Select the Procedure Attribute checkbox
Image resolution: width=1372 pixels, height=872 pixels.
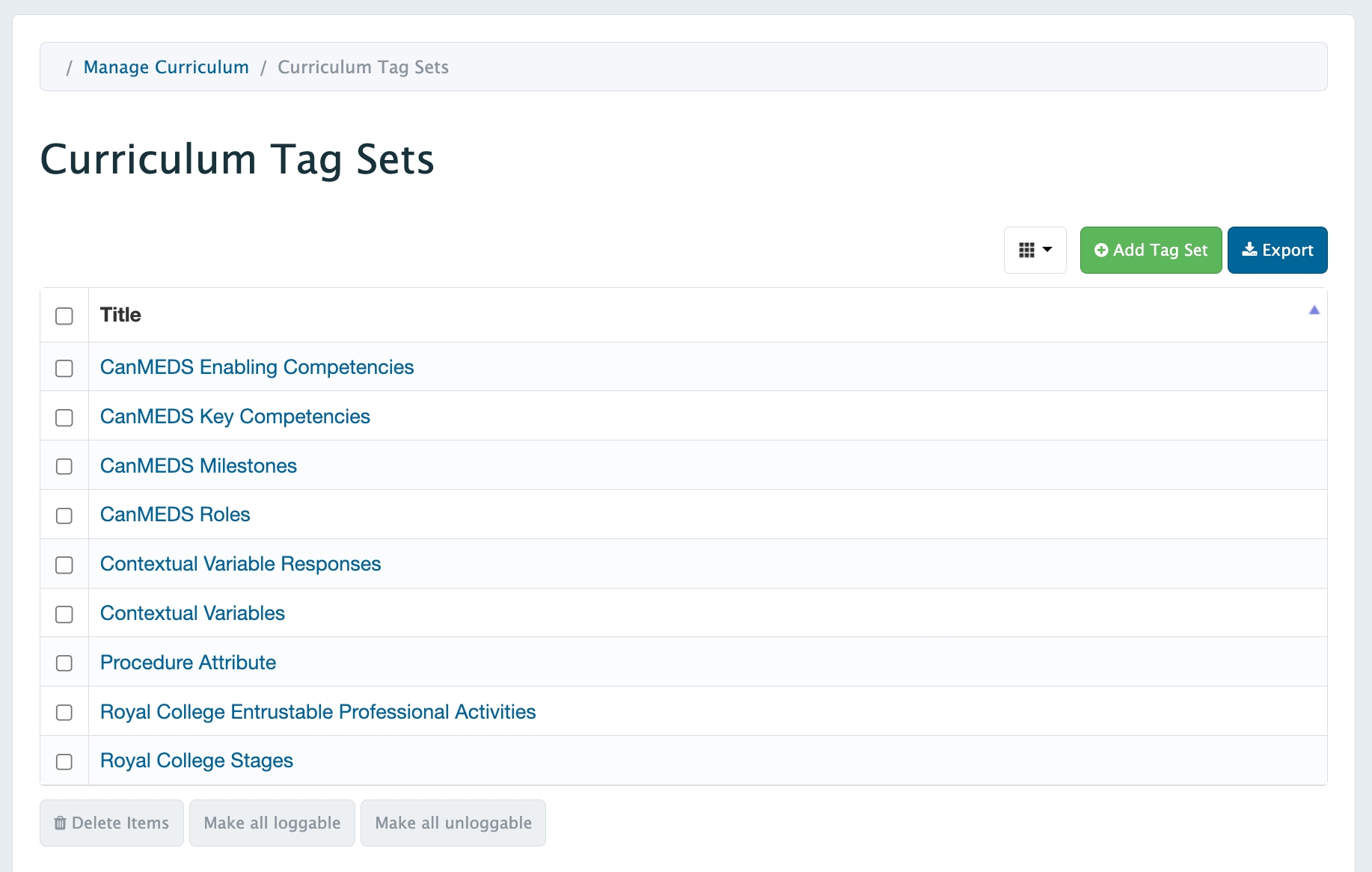(64, 663)
